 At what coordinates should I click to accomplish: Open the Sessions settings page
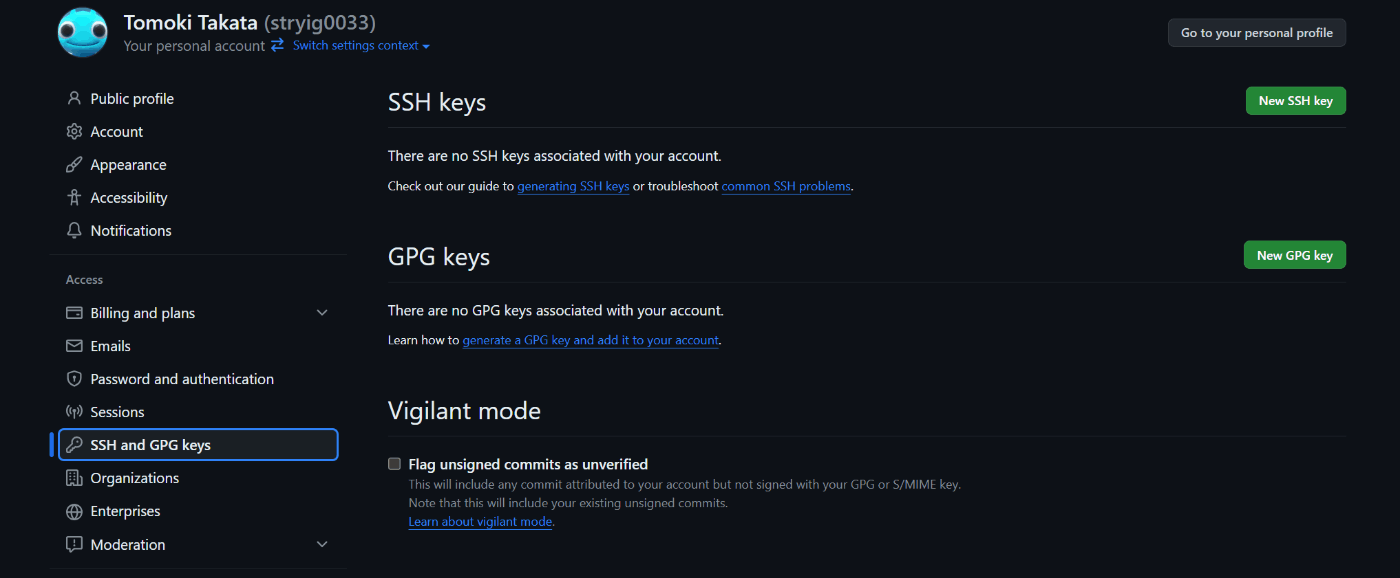coord(117,412)
